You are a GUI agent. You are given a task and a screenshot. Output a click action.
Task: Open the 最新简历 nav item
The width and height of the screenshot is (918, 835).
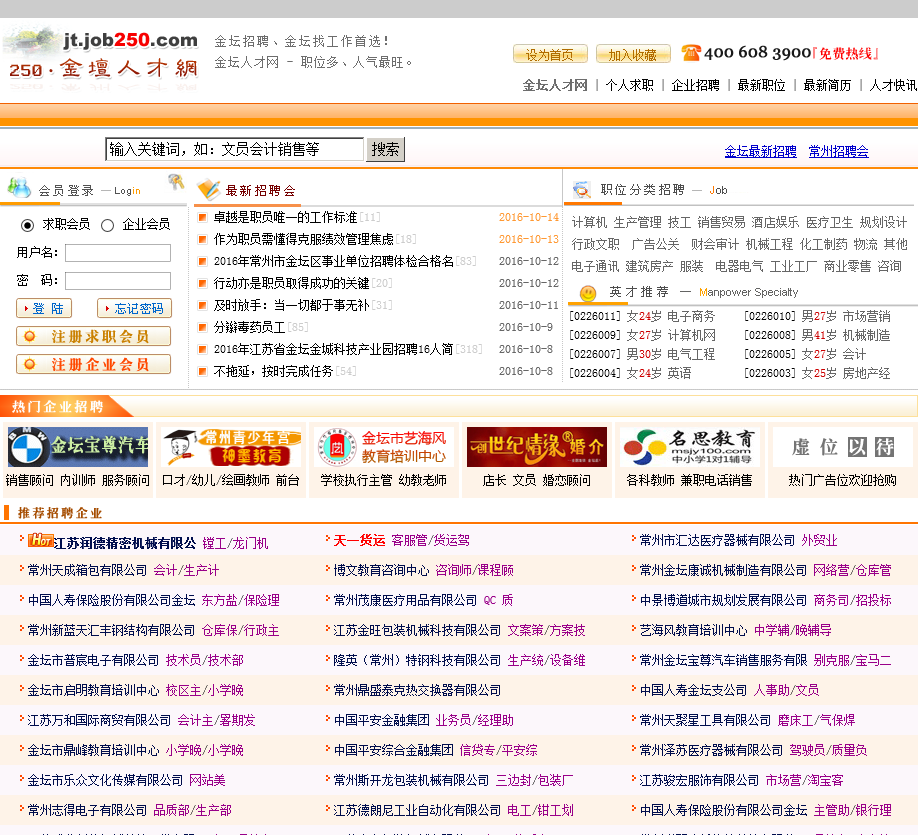827,85
